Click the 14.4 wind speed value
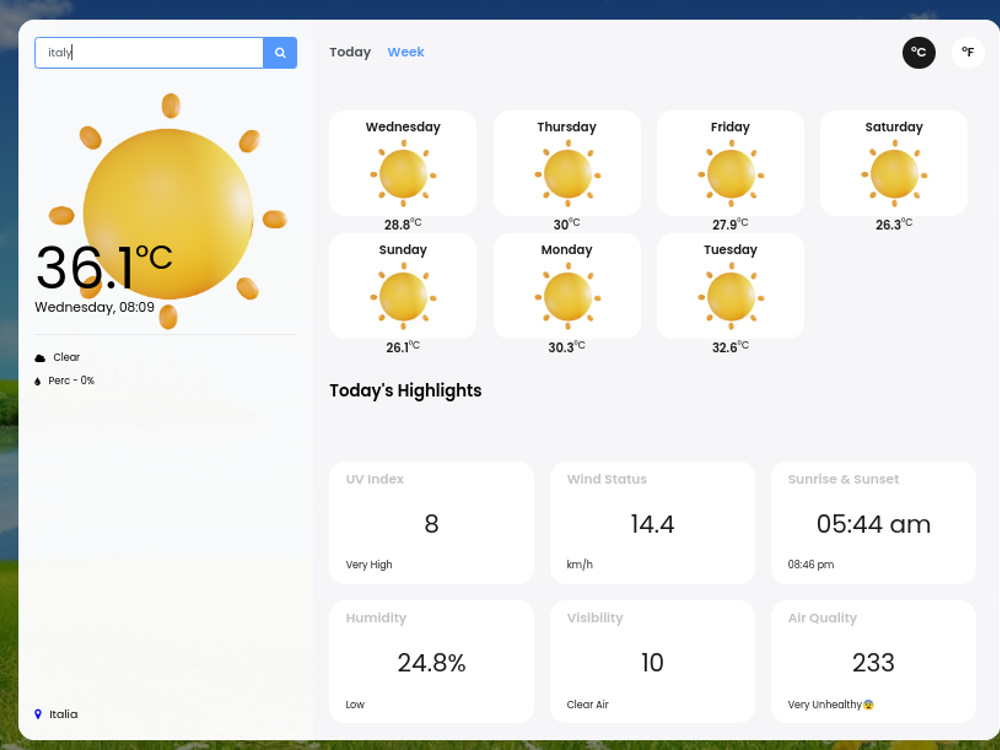 (x=652, y=524)
